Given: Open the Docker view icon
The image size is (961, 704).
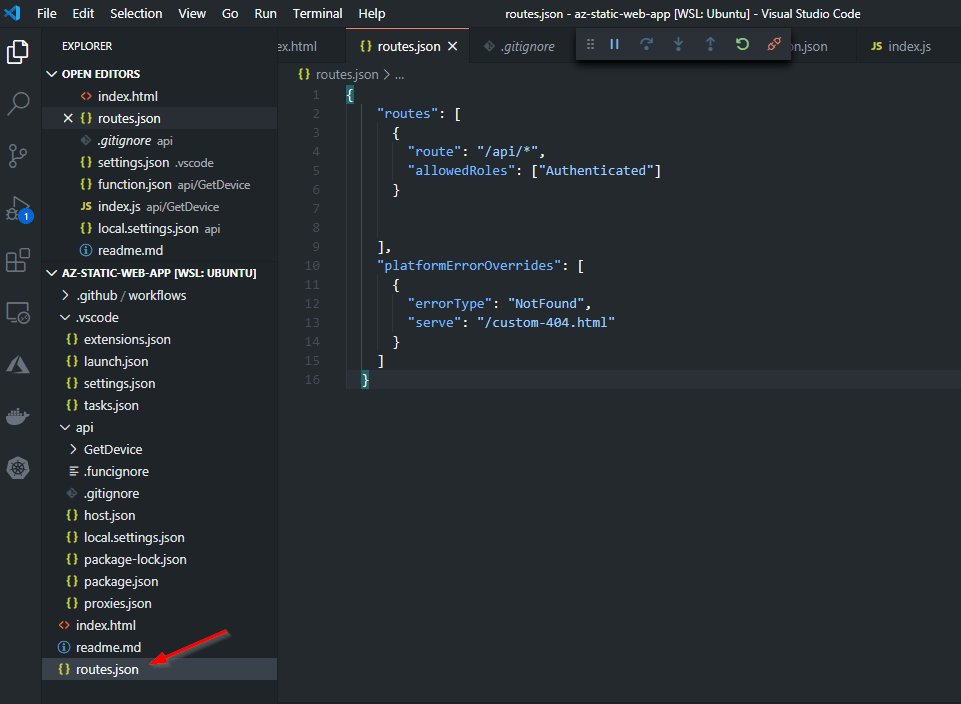Looking at the screenshot, I should click(x=18, y=417).
